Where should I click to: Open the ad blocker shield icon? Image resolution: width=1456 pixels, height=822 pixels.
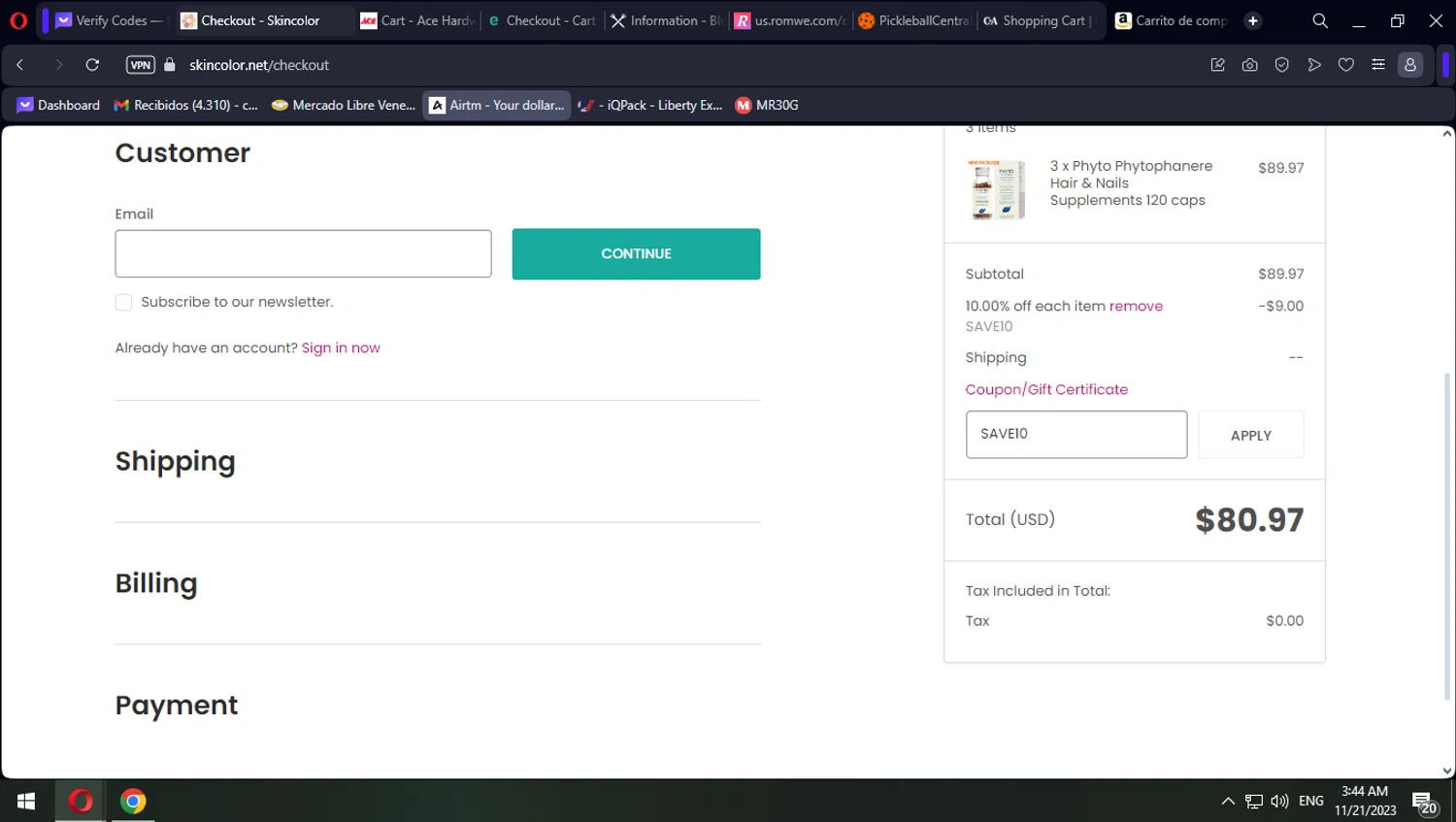(x=1282, y=65)
